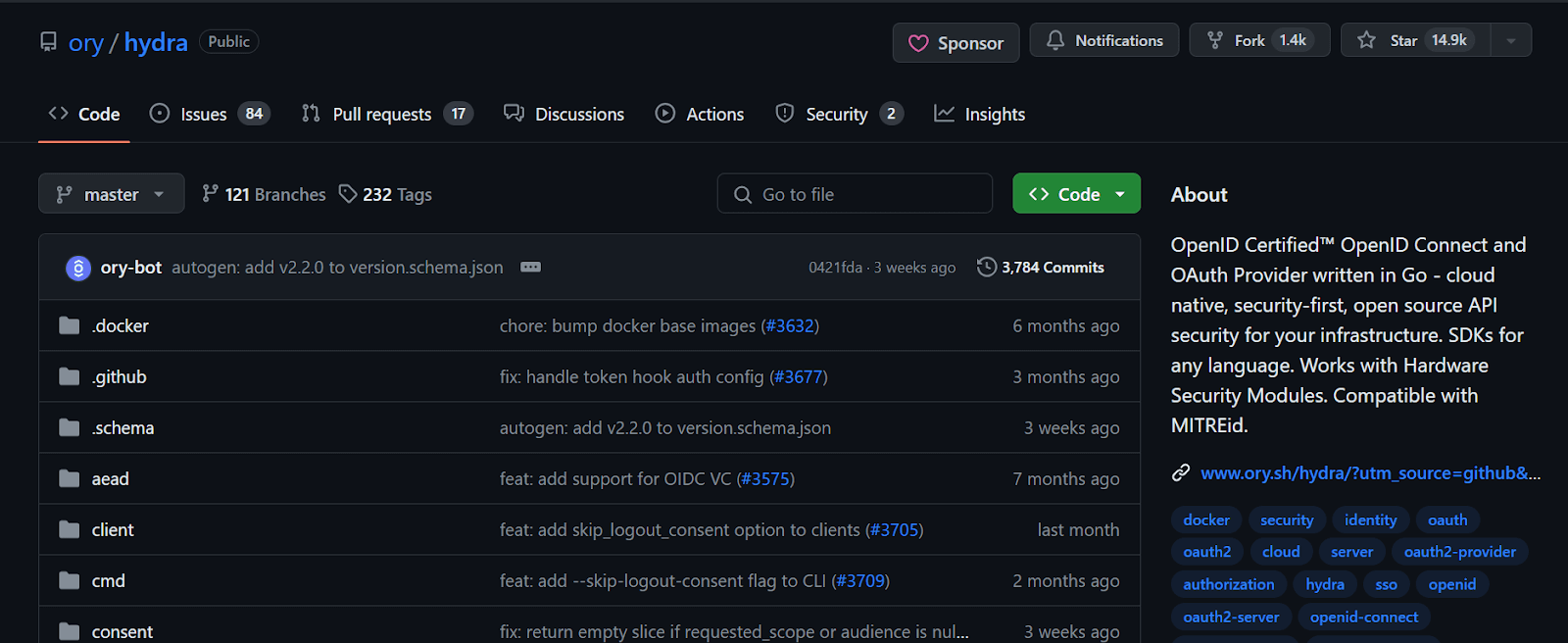
Task: Sponsor the ory project
Action: [x=955, y=43]
